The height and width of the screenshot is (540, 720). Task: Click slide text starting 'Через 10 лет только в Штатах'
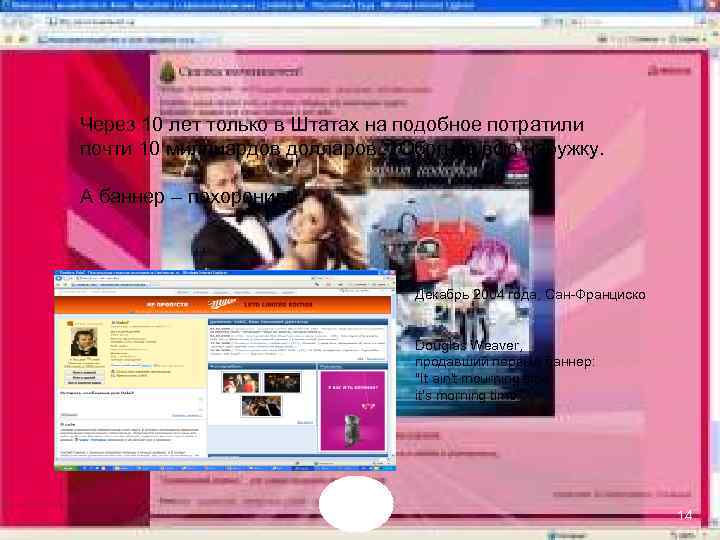[x=341, y=137]
